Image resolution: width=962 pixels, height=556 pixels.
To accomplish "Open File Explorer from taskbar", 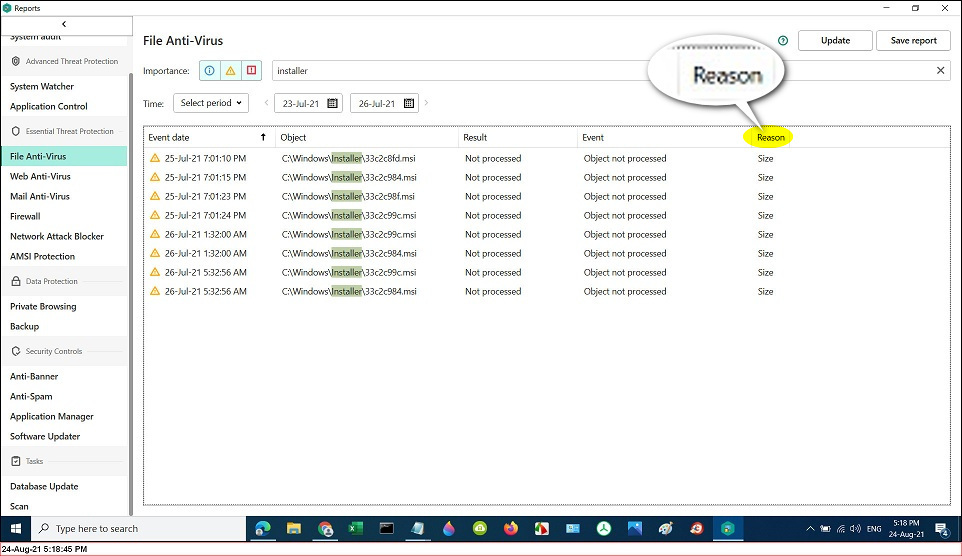I will pos(294,528).
